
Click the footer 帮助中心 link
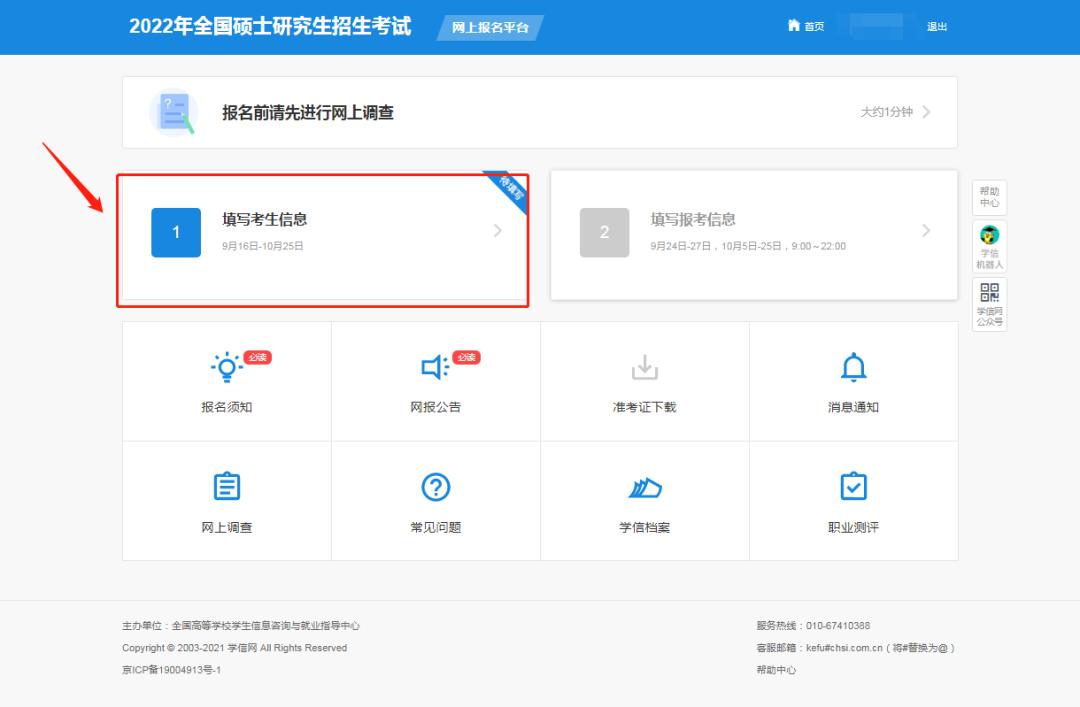point(779,670)
